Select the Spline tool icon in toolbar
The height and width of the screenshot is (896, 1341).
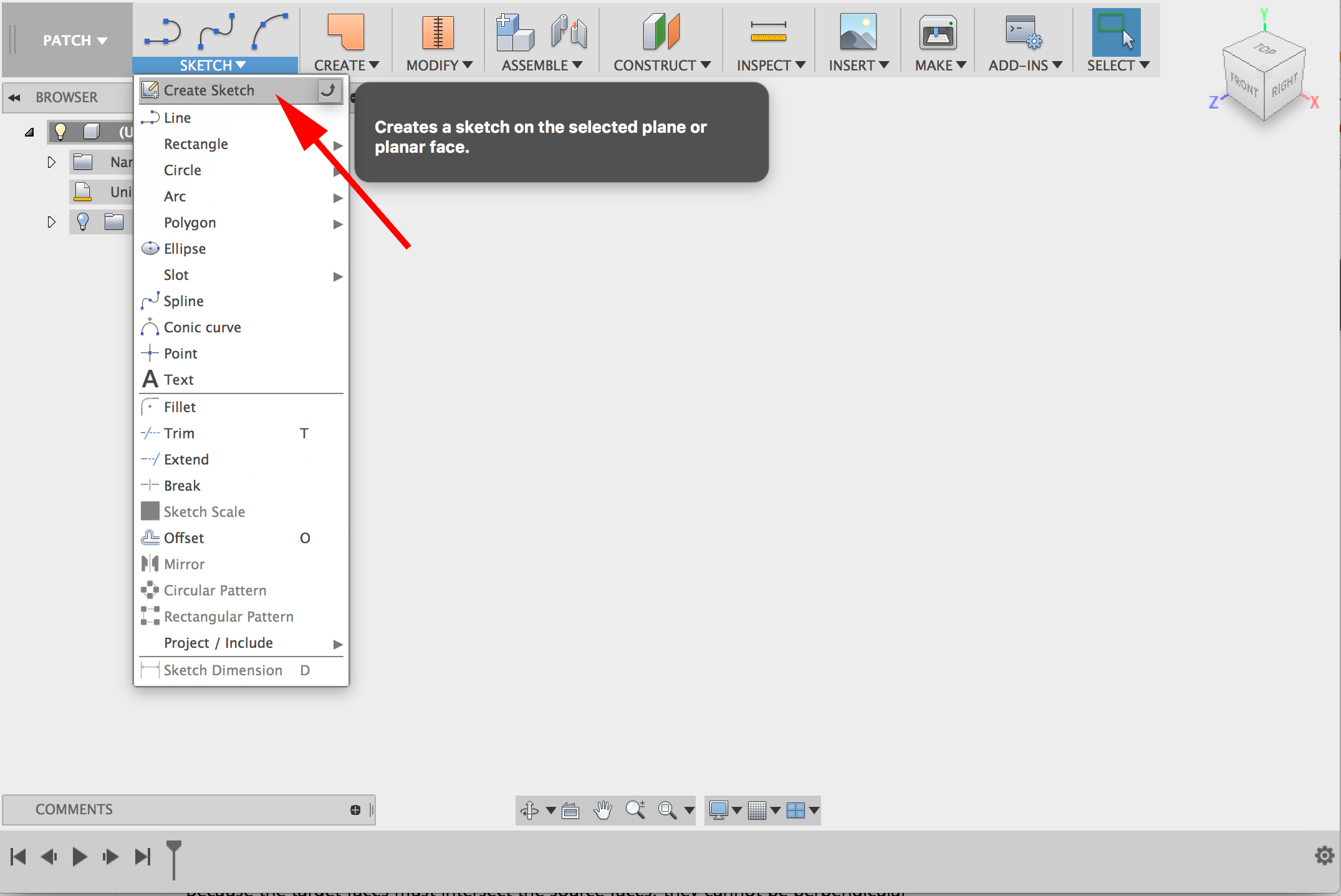(x=216, y=31)
